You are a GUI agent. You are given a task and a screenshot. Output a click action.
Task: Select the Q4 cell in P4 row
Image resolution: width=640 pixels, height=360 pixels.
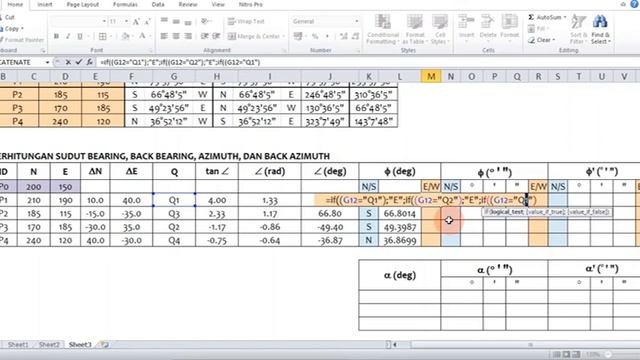(x=174, y=241)
